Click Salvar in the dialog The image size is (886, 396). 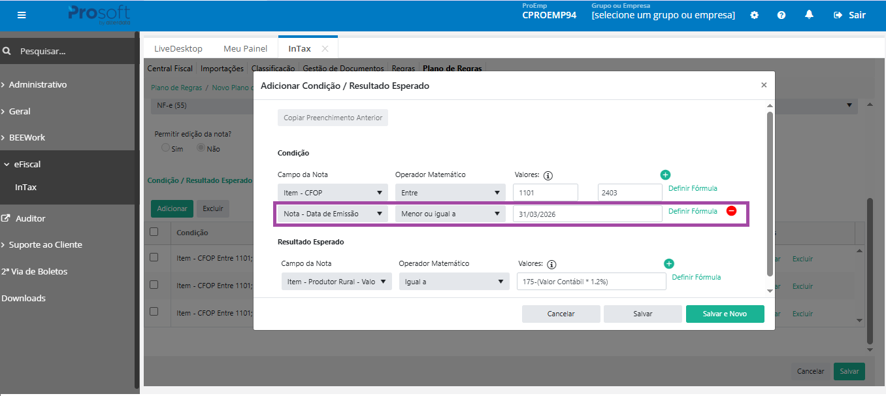[642, 314]
